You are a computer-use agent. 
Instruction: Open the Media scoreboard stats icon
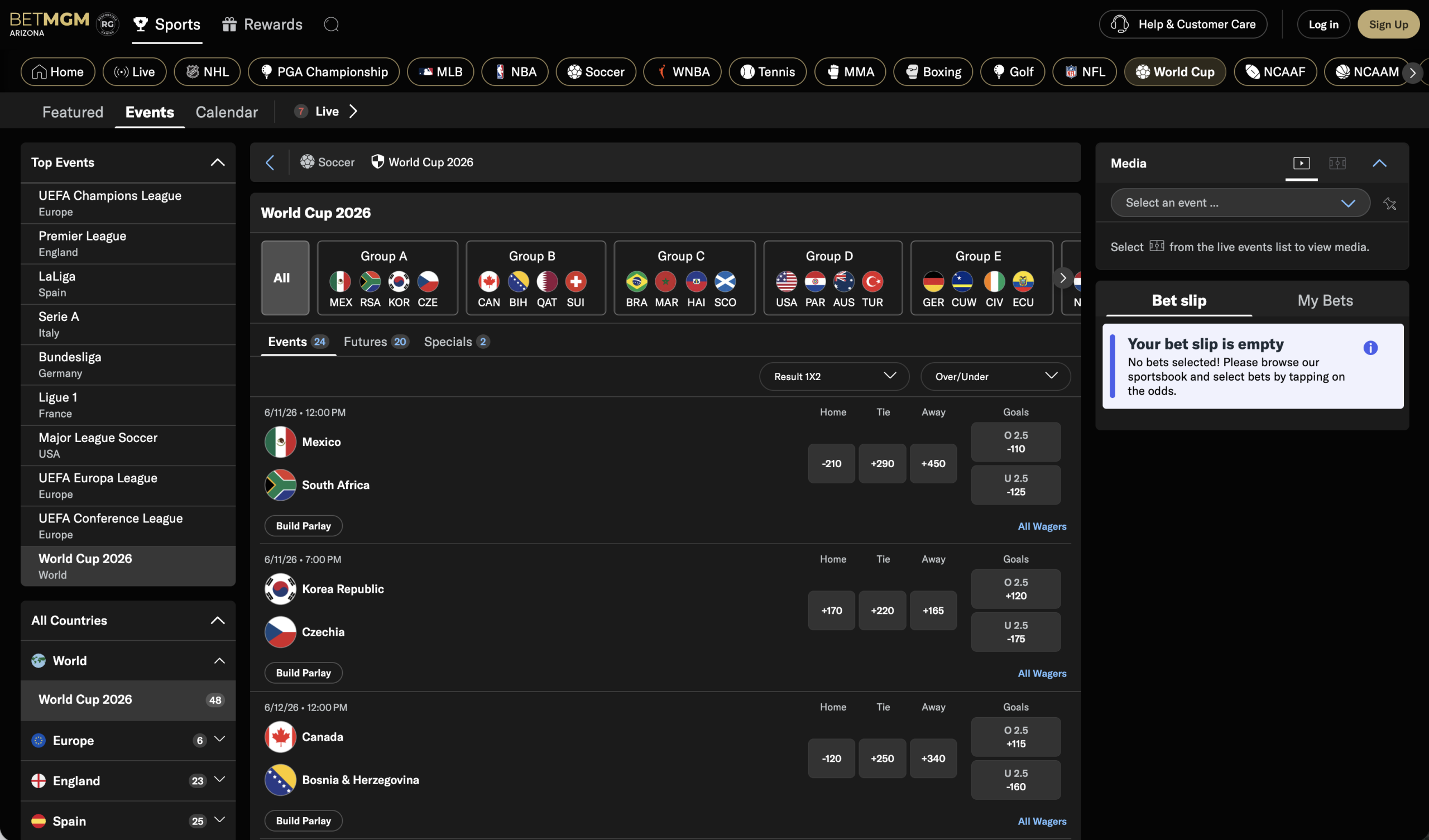1337,163
